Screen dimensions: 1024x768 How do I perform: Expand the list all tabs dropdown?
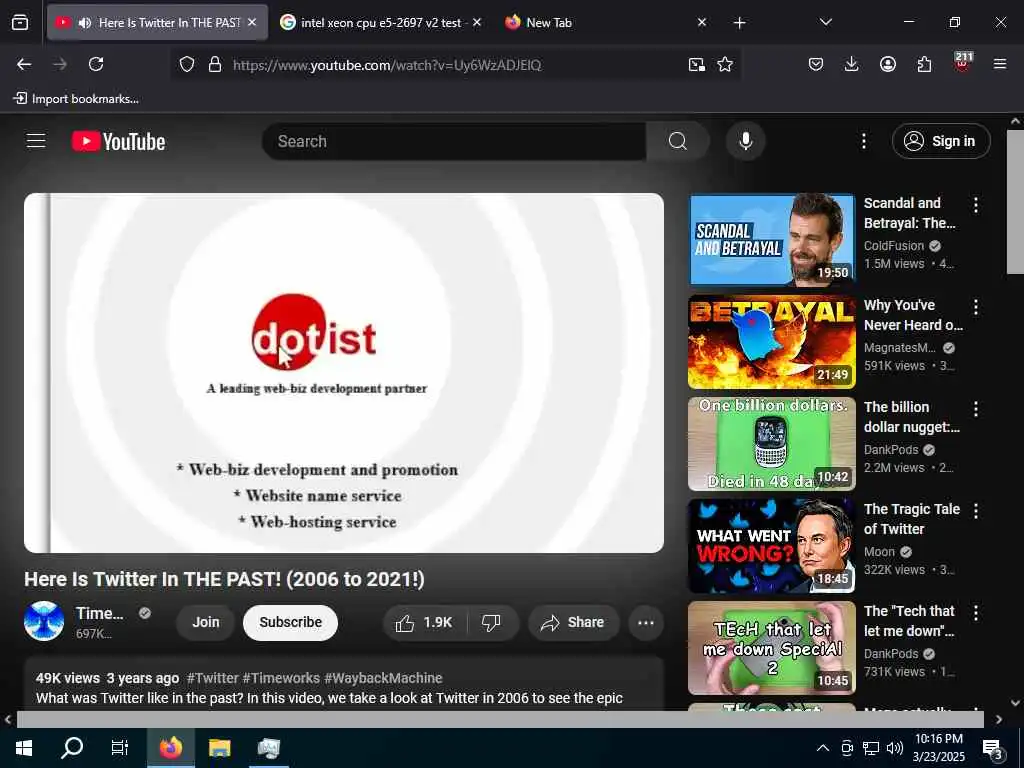click(825, 22)
